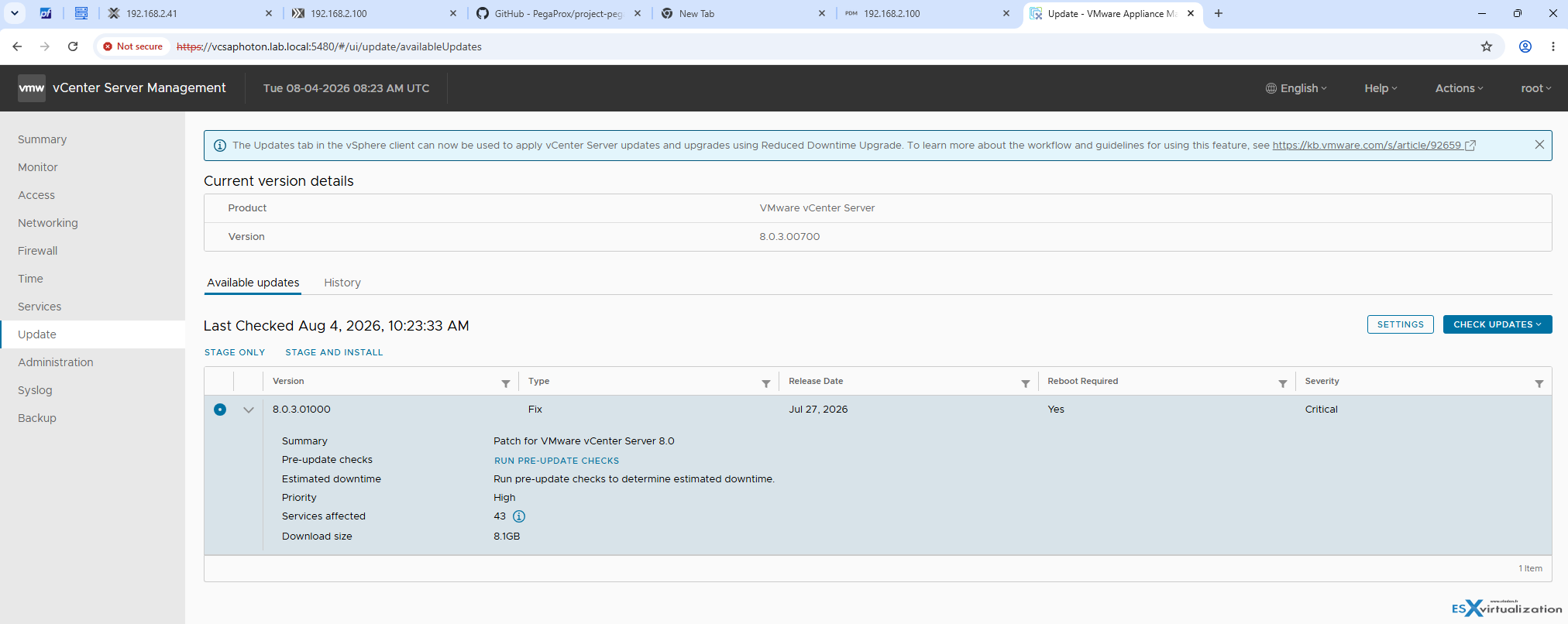Open the Chrome three-dot menu

coord(1553,46)
